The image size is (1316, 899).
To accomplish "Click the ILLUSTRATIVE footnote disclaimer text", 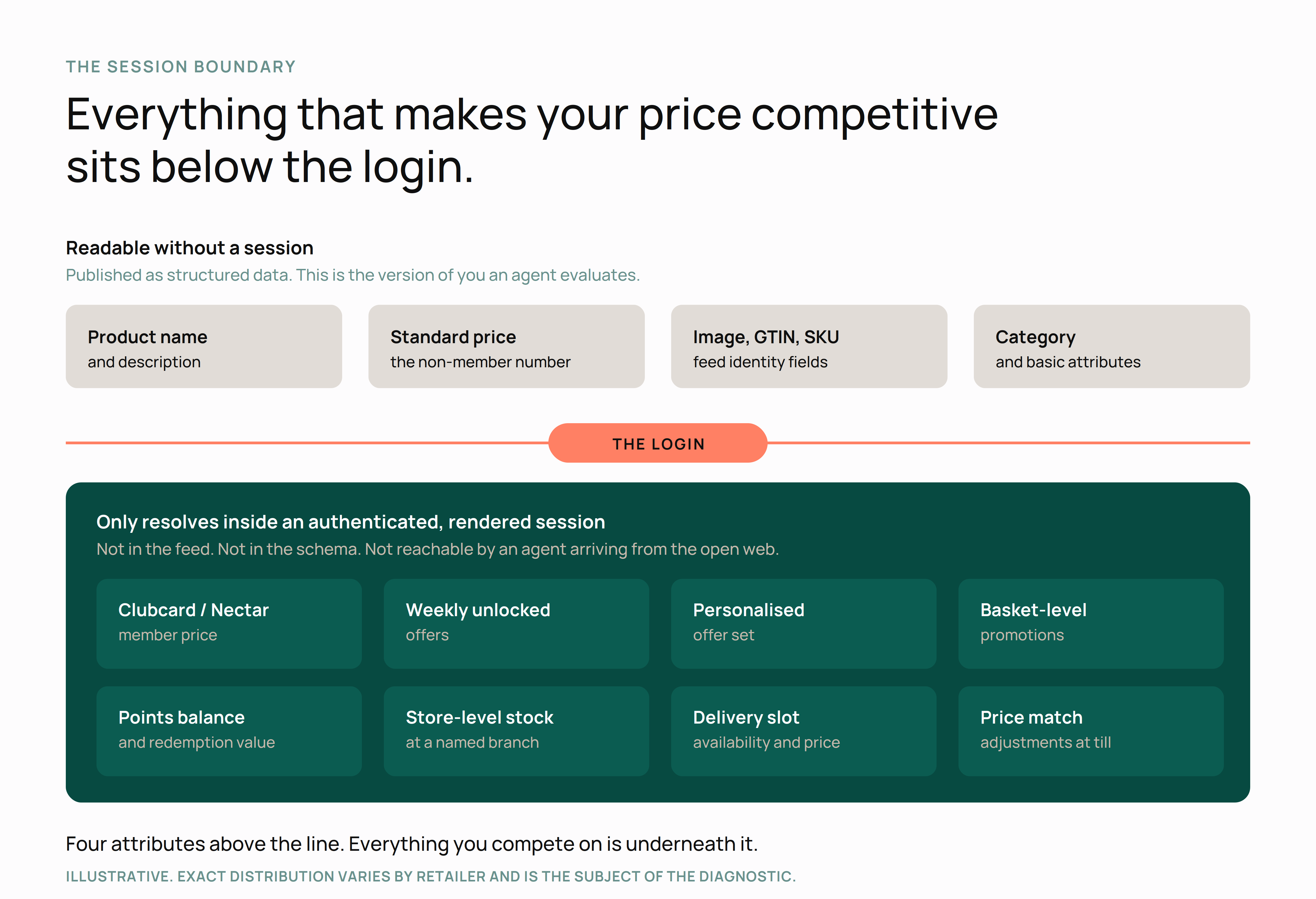I will tap(431, 876).
